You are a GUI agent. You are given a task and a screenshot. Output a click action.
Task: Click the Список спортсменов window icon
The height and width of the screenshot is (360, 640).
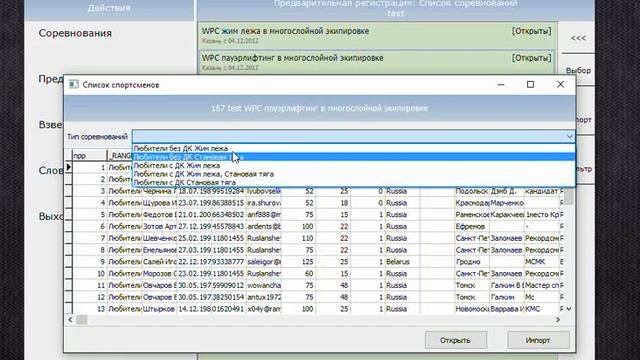coord(73,84)
